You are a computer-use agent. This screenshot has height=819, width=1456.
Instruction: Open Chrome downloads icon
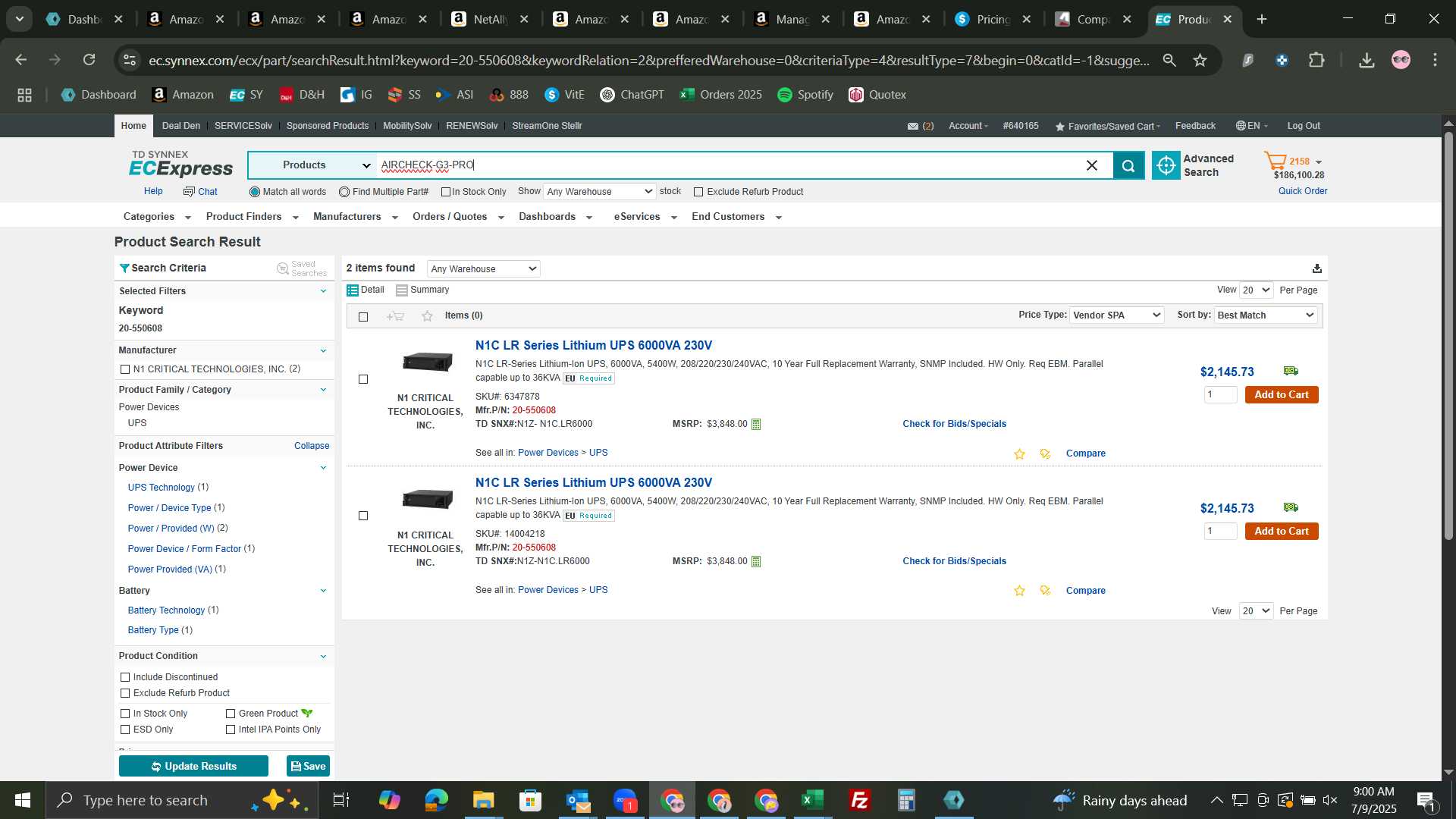(1367, 60)
